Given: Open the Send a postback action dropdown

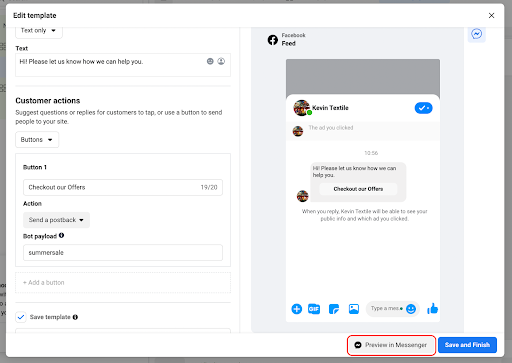Looking at the screenshot, I should point(56,220).
